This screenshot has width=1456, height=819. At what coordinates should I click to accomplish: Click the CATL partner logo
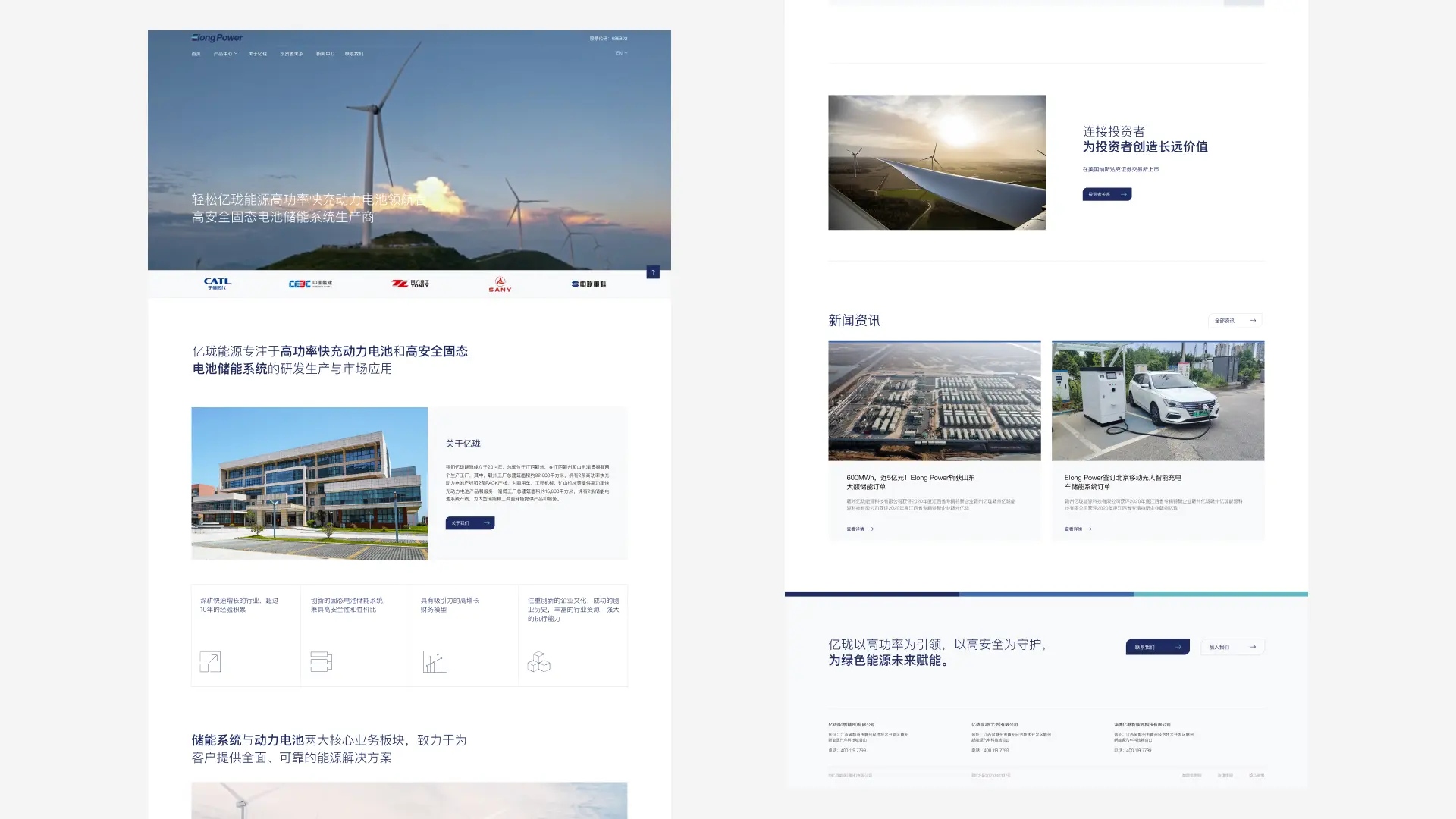218,284
